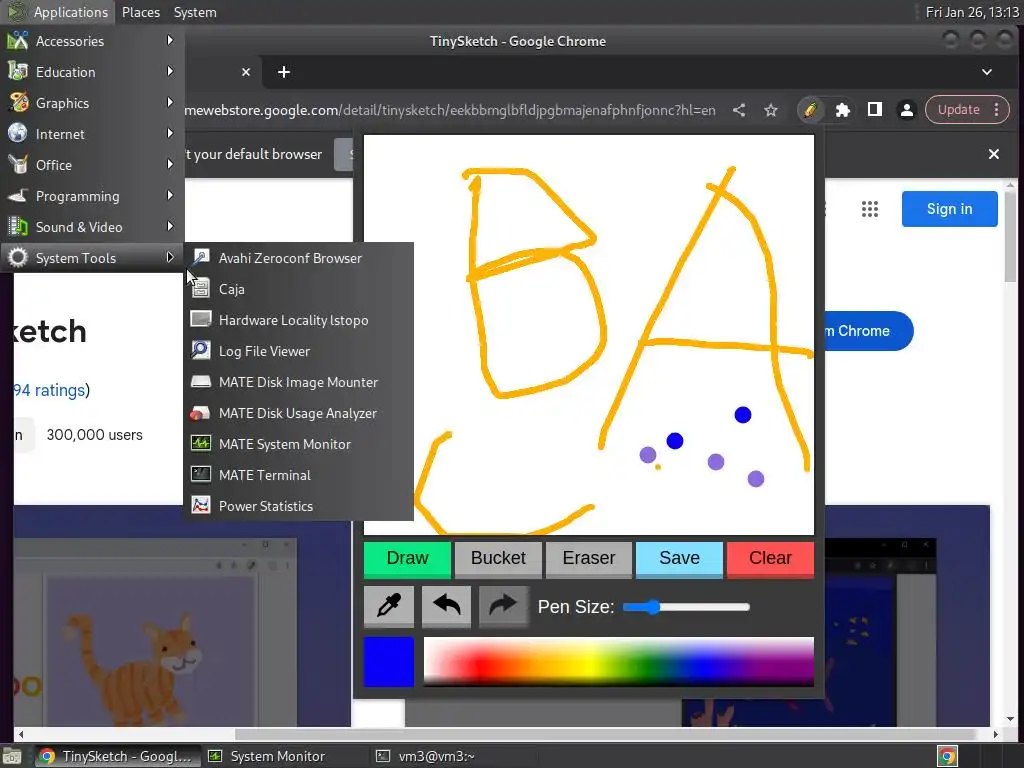Adjust the Pen Size slider
The image size is (1024, 768).
coord(686,607)
